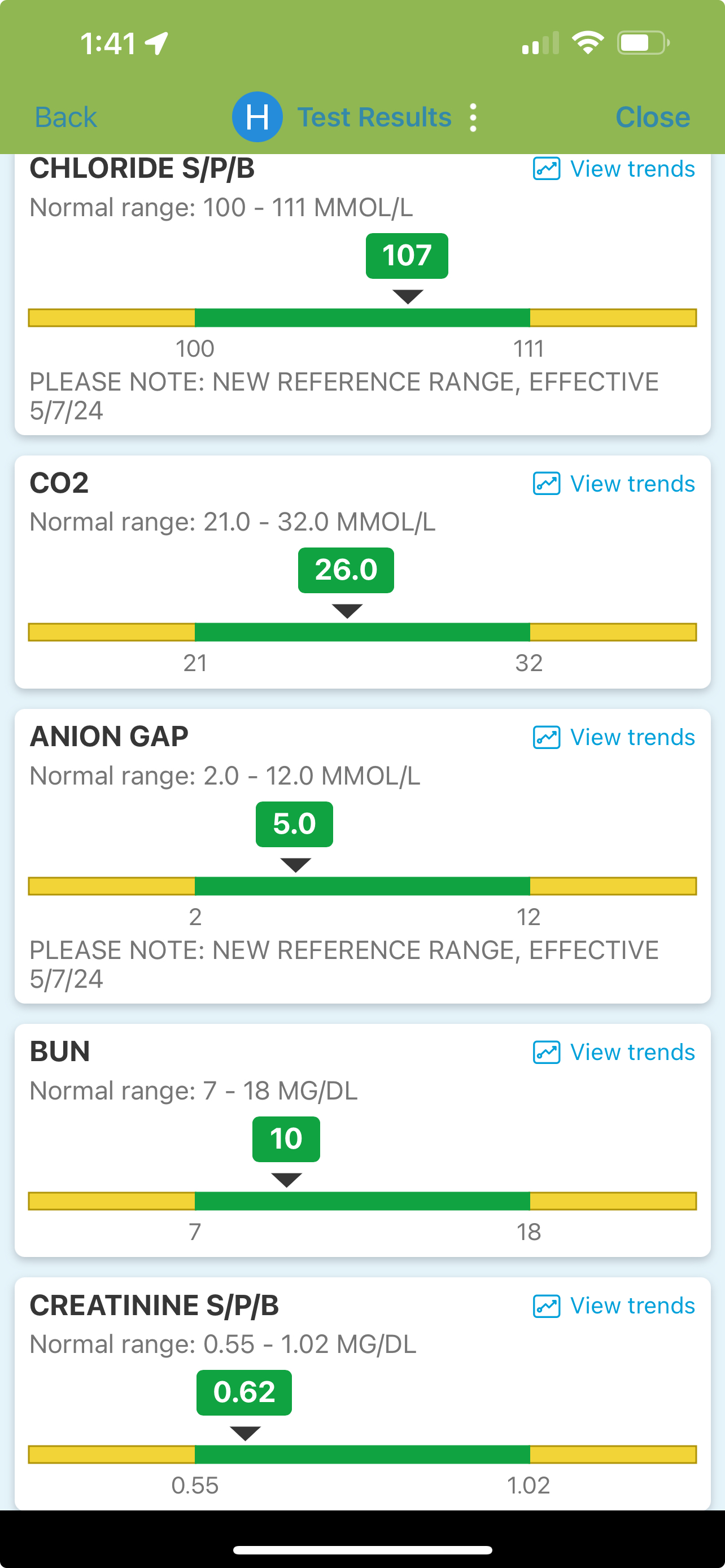Viewport: 725px width, 1568px height.
Task: Tap the Creatinine 0.62 value badge
Action: [244, 1392]
